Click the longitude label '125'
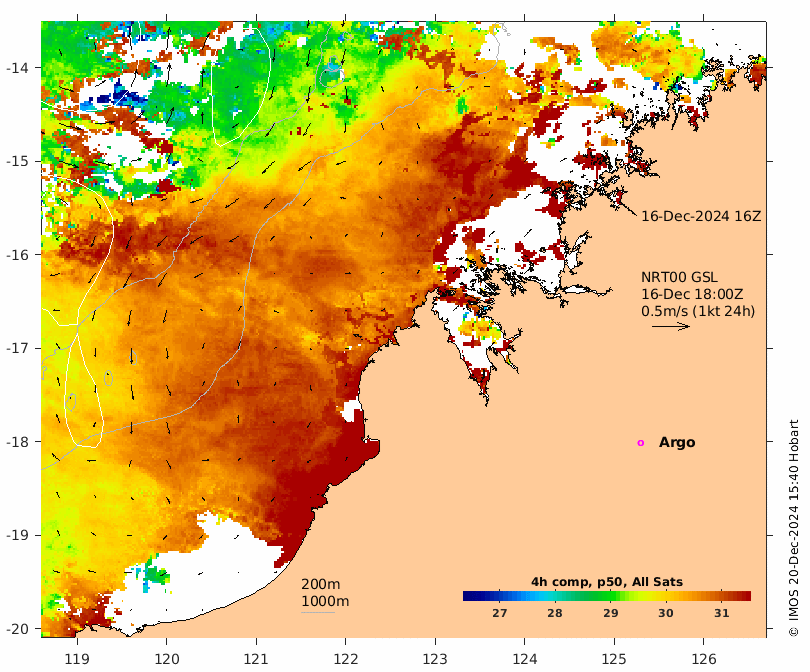 coord(614,659)
